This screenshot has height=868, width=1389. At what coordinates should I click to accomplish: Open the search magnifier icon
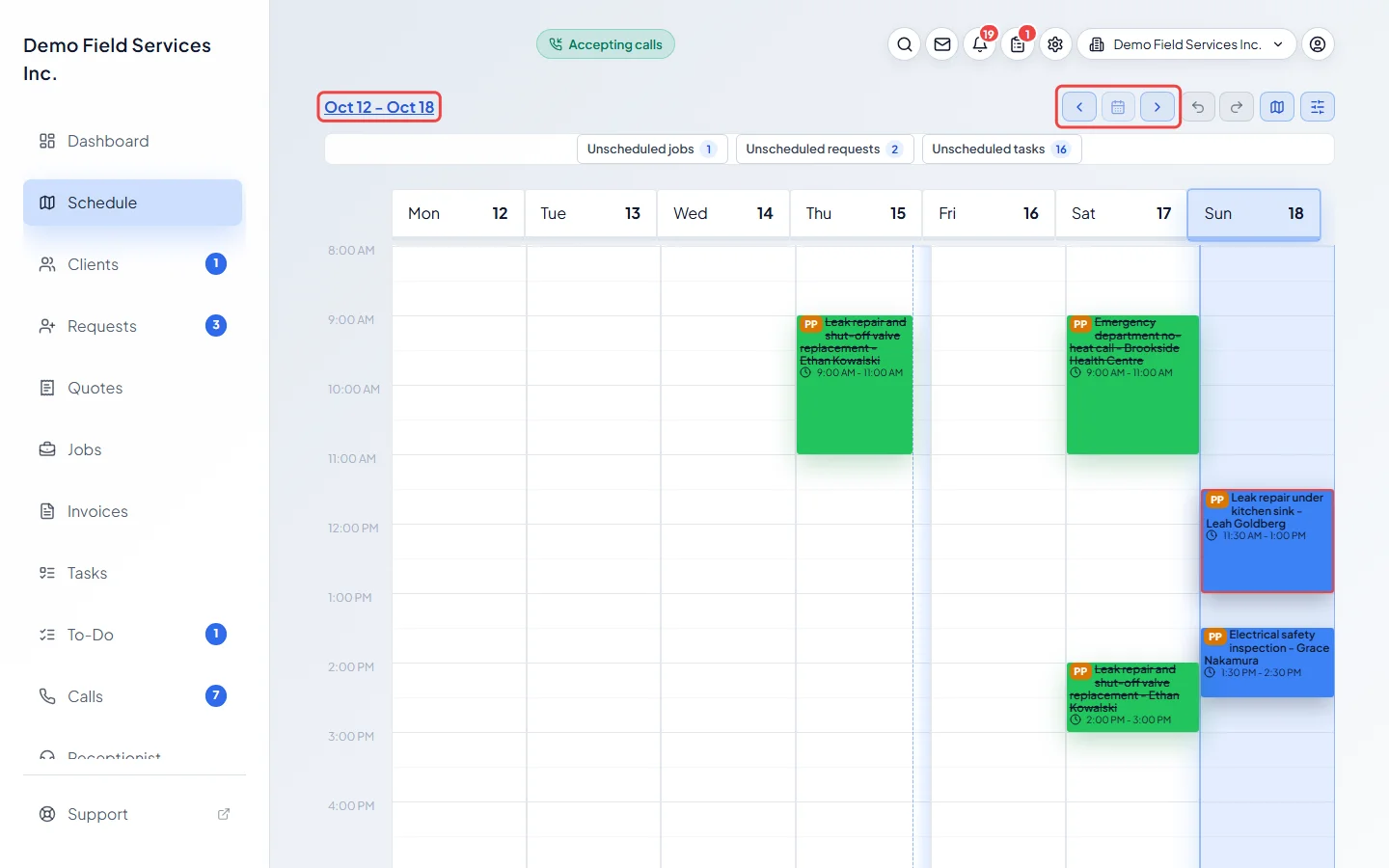(x=904, y=44)
